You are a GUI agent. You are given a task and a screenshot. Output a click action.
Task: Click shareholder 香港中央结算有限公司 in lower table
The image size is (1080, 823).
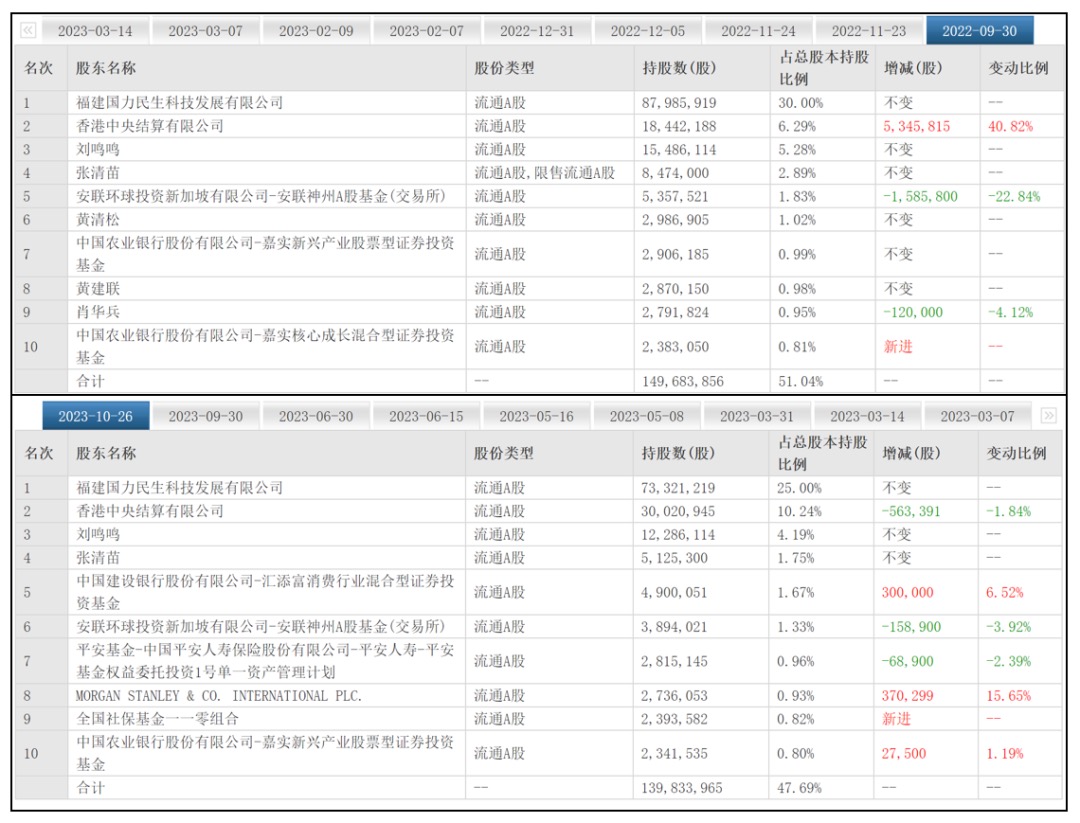150,511
